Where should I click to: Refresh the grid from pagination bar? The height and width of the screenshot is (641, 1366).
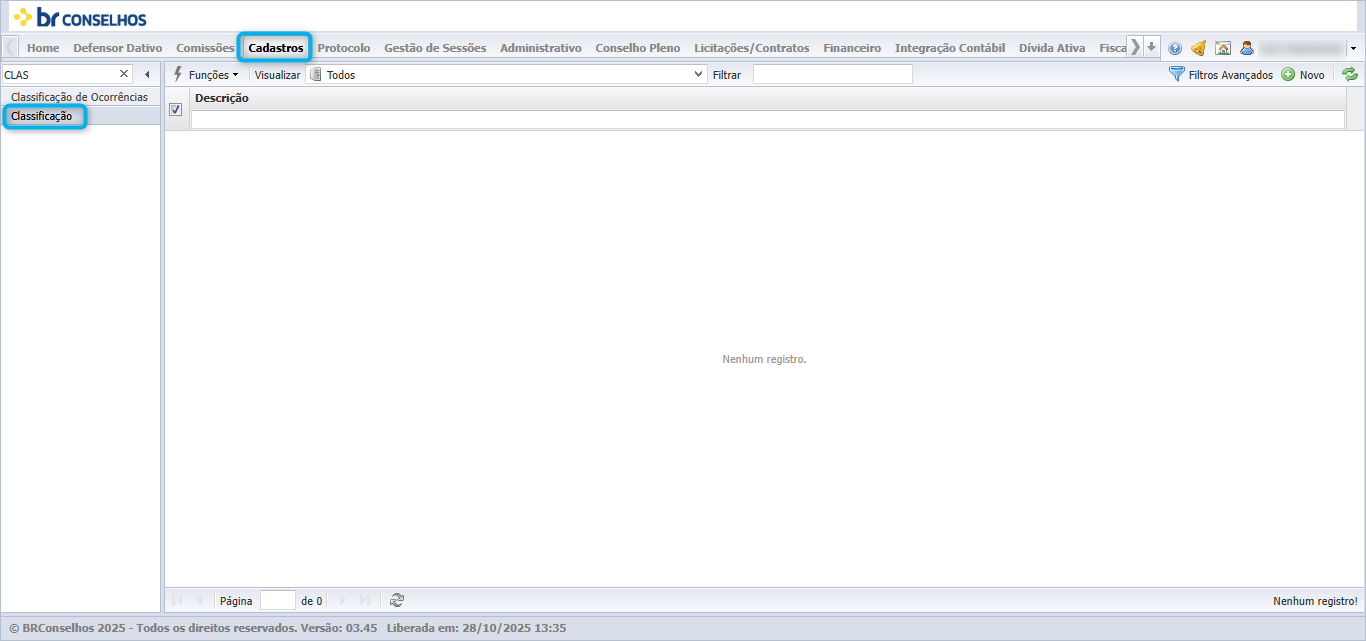point(397,600)
